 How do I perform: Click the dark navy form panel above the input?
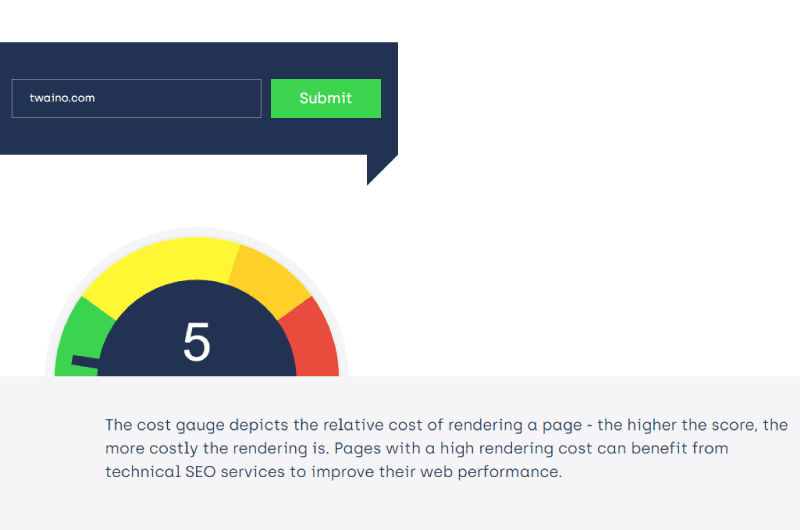coord(198,60)
